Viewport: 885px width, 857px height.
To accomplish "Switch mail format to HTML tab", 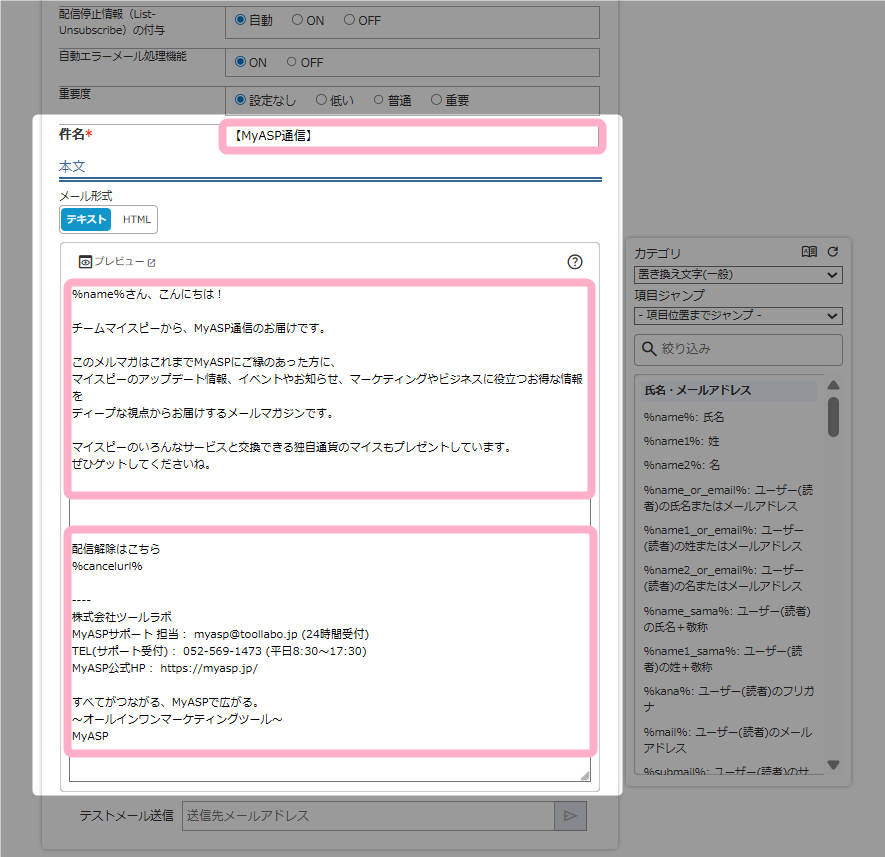I will coord(137,220).
